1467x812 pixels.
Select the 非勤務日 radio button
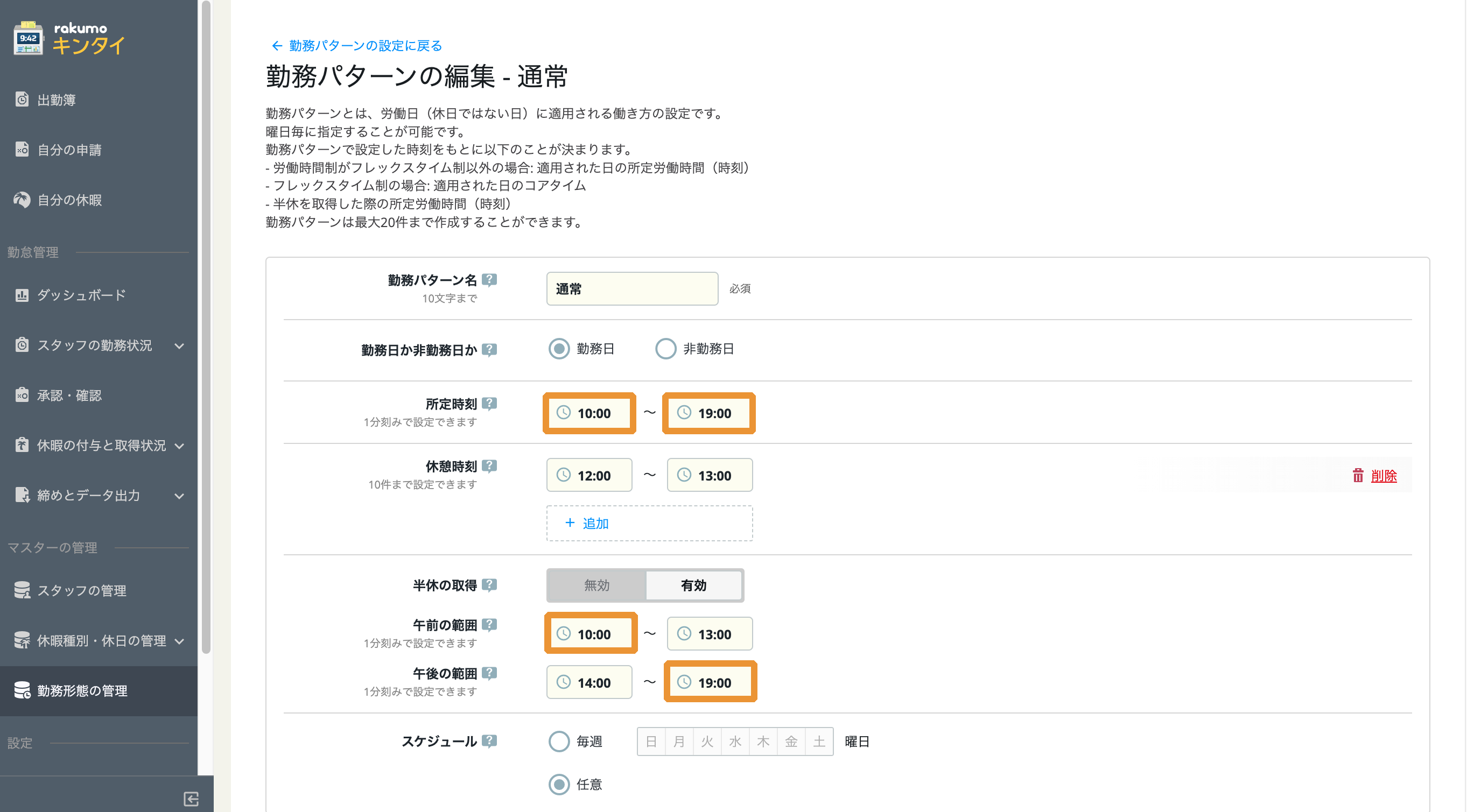pyautogui.click(x=665, y=349)
